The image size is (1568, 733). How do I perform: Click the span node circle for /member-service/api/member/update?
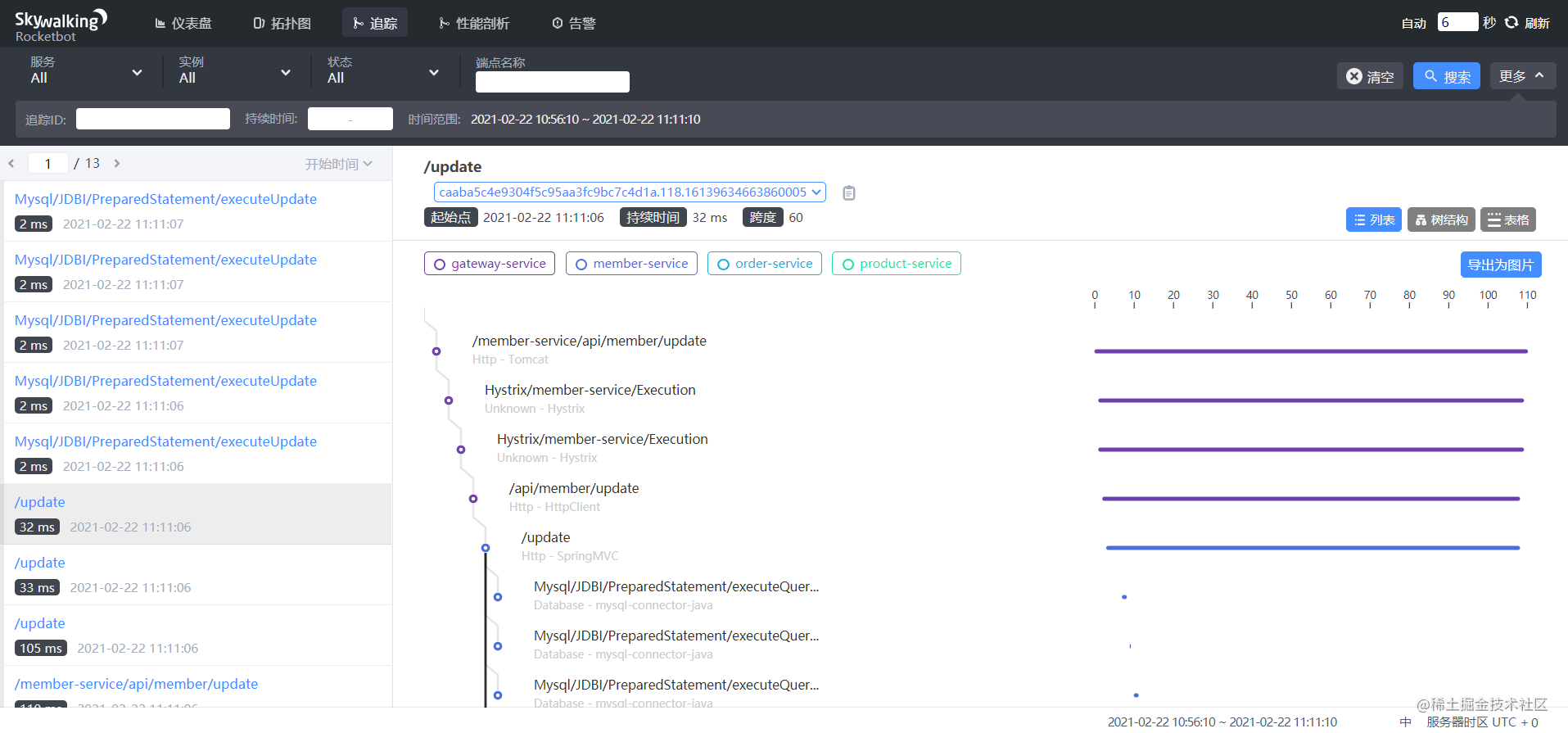436,351
